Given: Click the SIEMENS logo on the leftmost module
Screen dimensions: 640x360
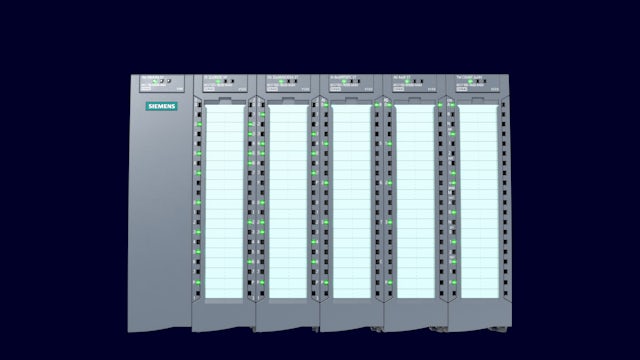Looking at the screenshot, I should coord(161,106).
